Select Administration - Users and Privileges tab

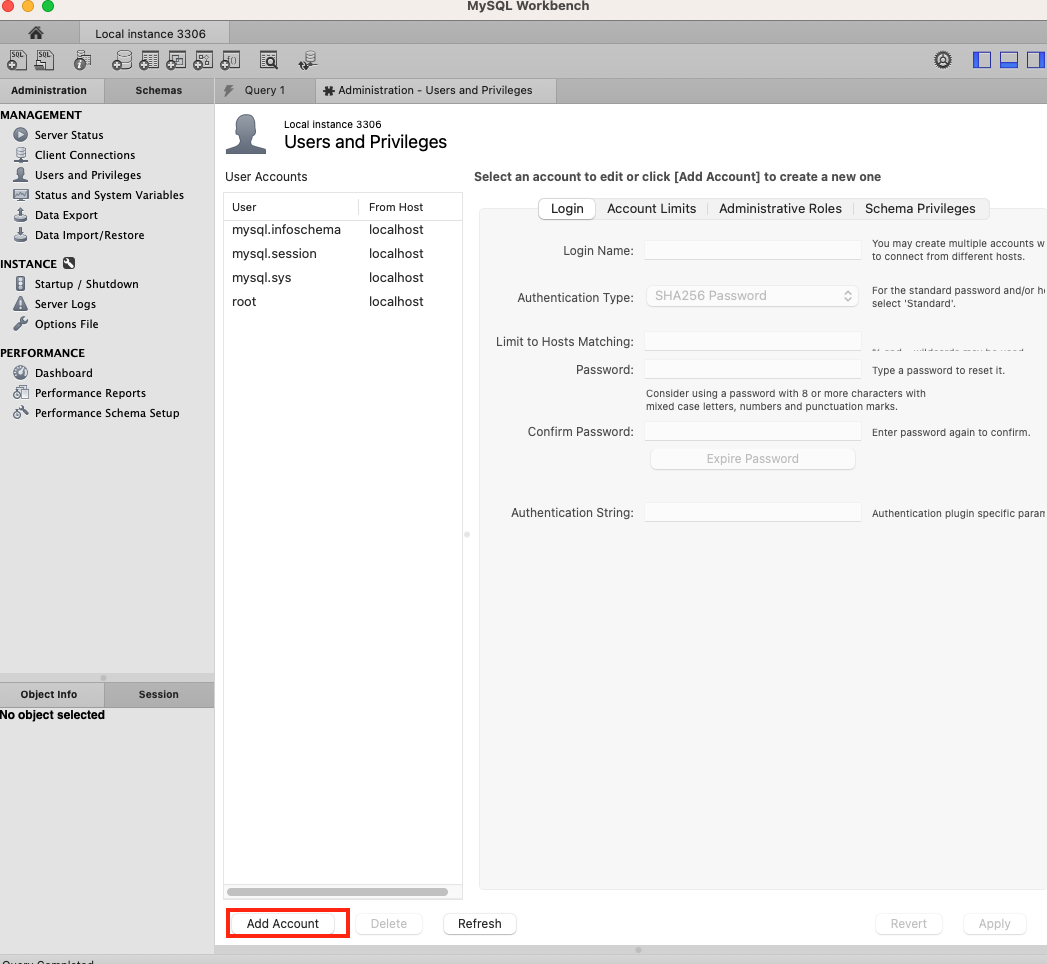(x=435, y=90)
